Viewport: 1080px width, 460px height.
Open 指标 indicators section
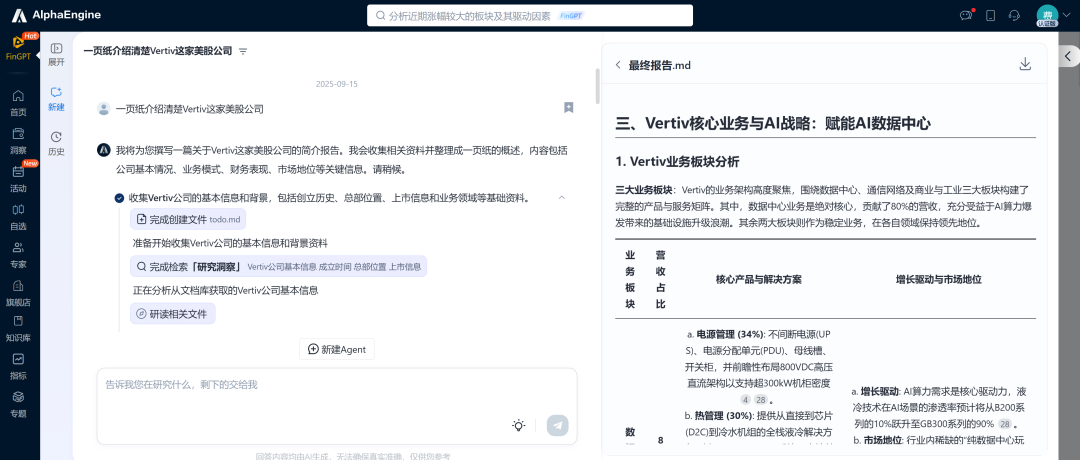click(19, 366)
